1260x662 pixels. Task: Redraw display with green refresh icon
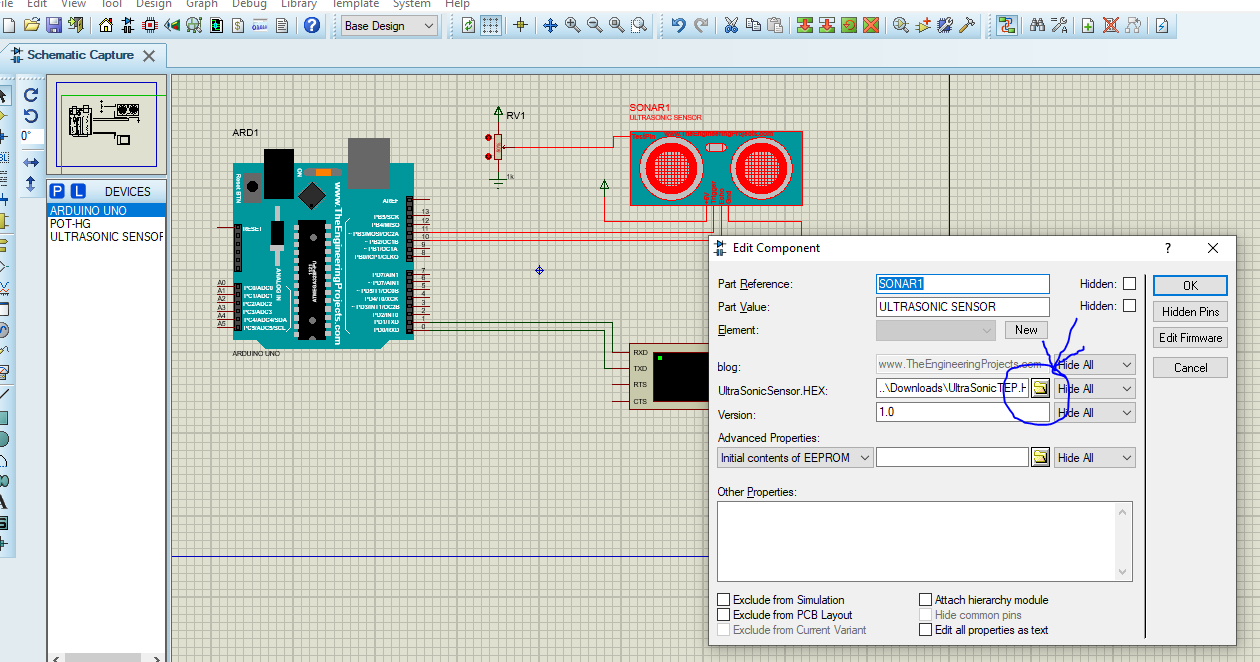pos(469,25)
